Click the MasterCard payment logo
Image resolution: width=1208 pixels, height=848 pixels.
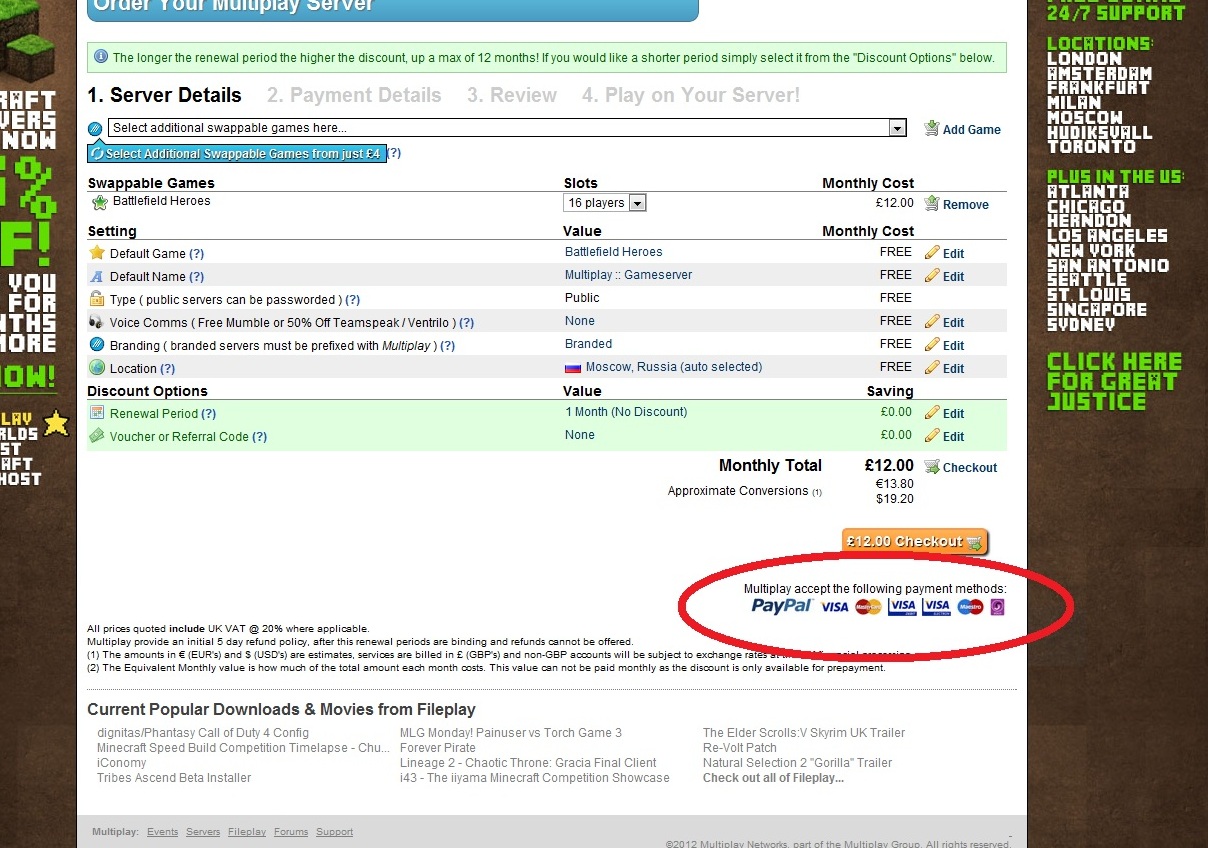pyautogui.click(x=868, y=606)
